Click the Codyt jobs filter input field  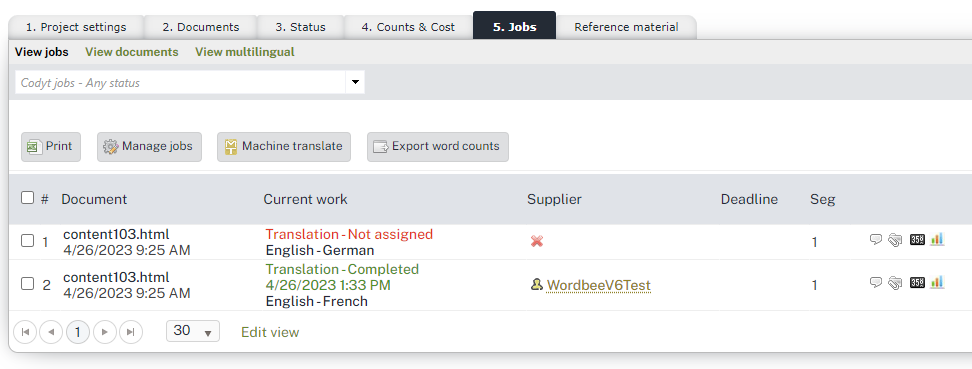click(180, 82)
